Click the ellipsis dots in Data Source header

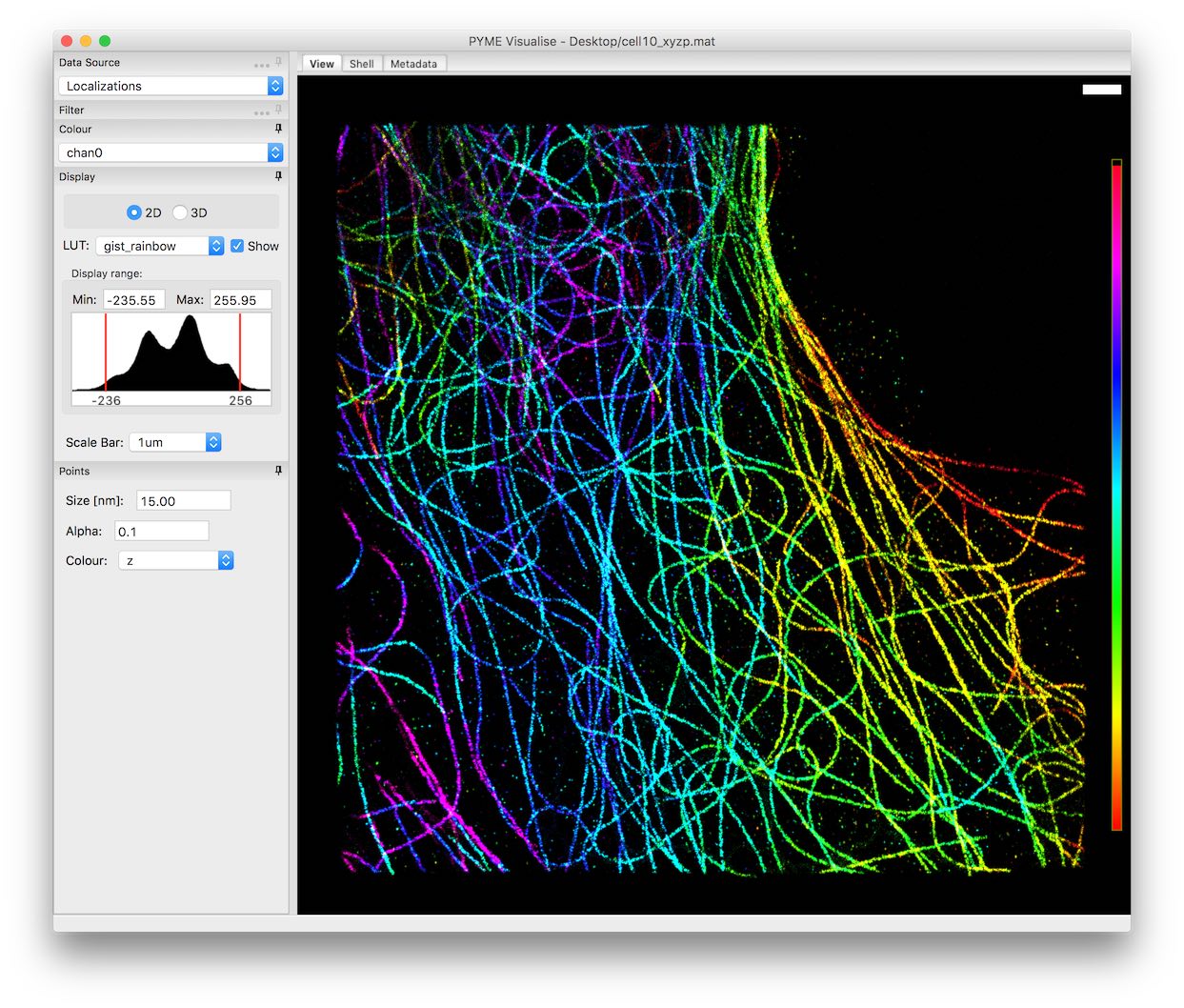(261, 65)
